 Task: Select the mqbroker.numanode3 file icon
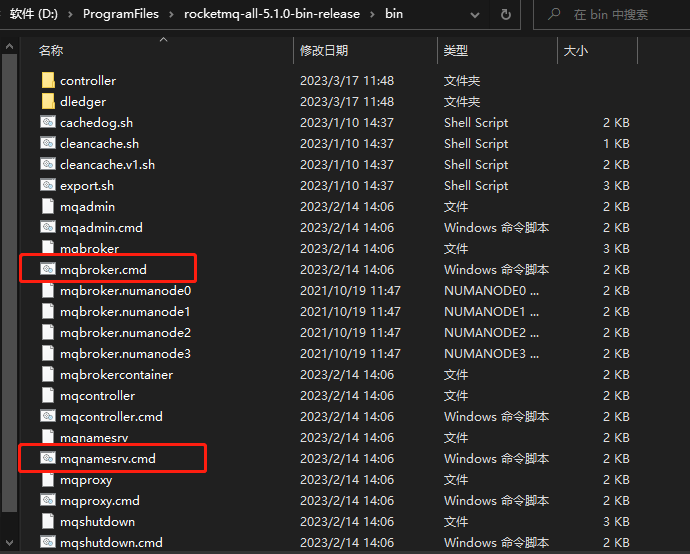(48, 353)
